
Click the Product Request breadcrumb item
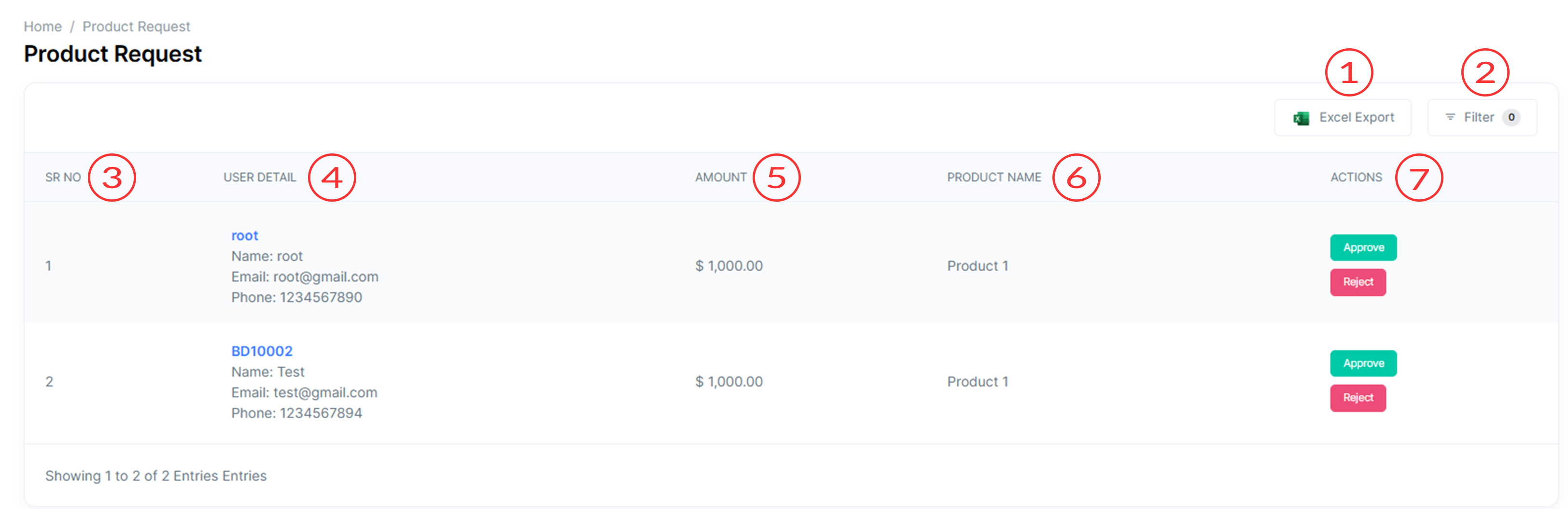(136, 27)
